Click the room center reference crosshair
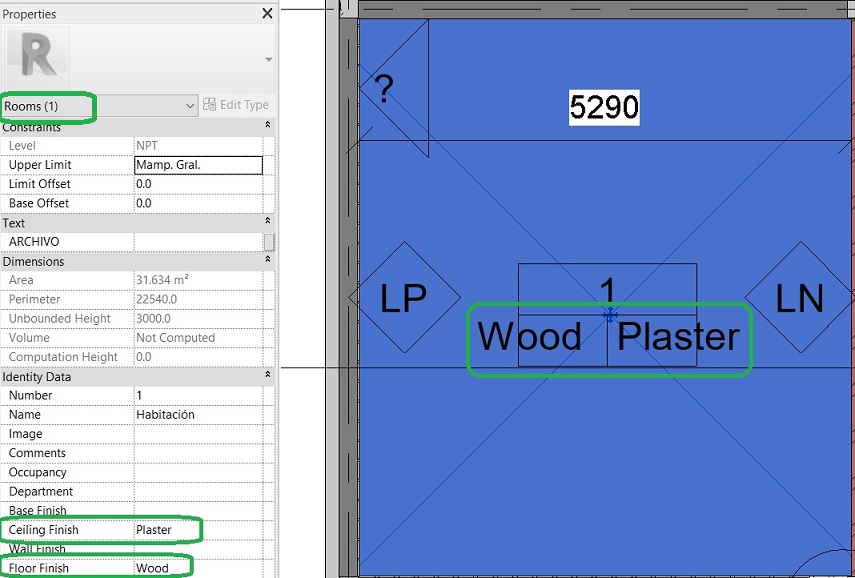The width and height of the screenshot is (855, 578). 608,315
